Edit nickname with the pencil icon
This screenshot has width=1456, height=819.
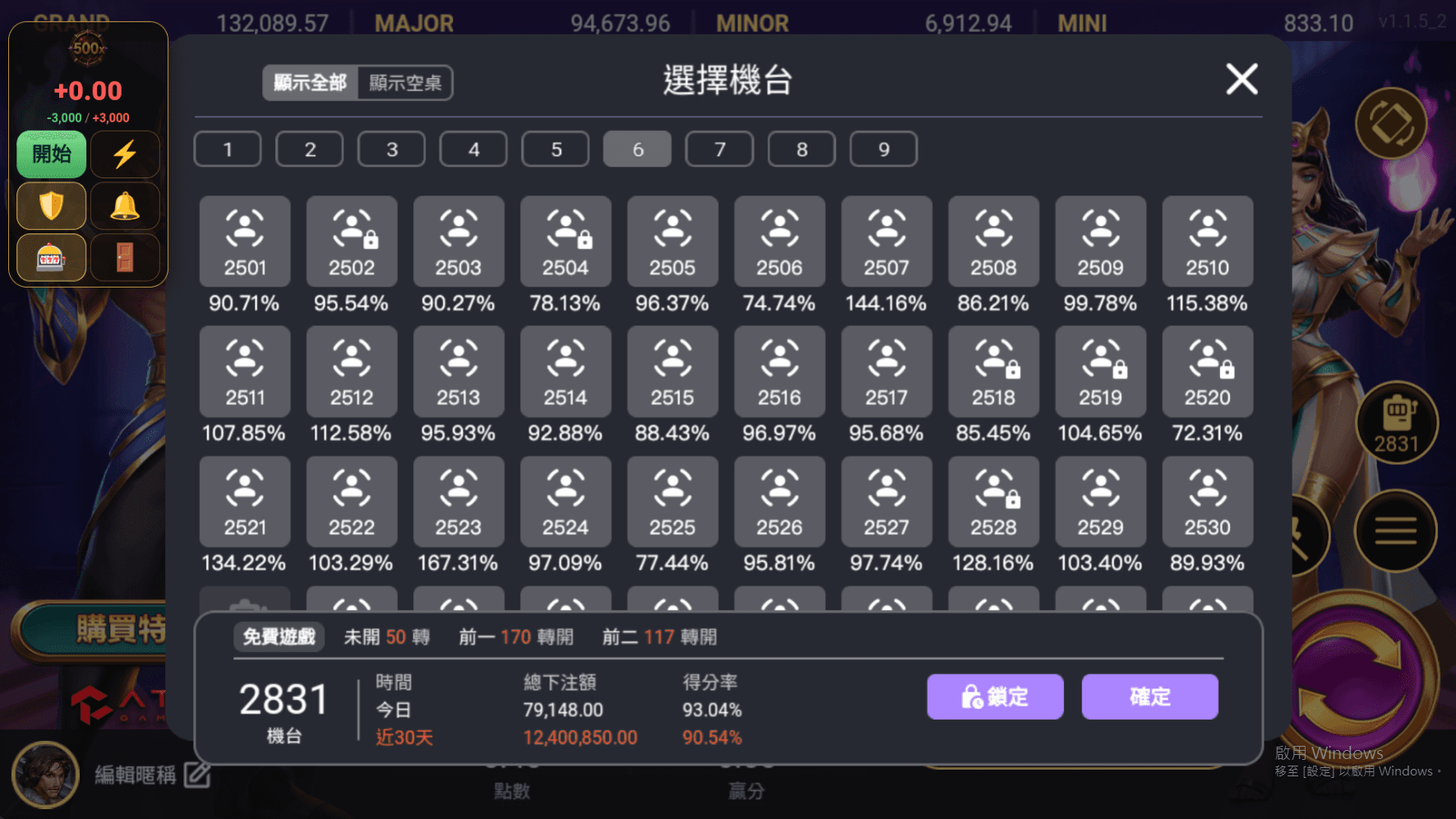[x=197, y=774]
